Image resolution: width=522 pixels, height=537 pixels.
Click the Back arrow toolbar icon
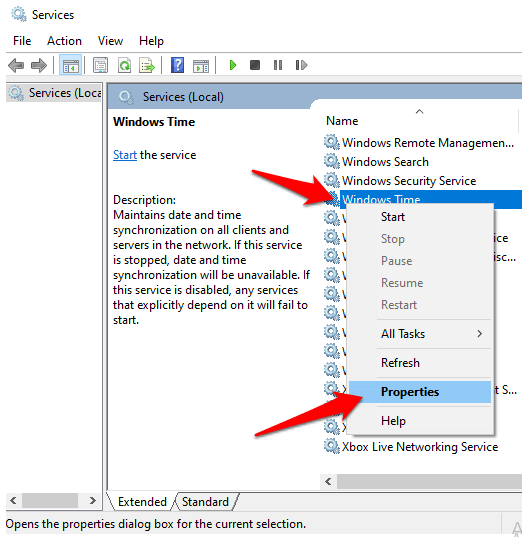[16, 65]
